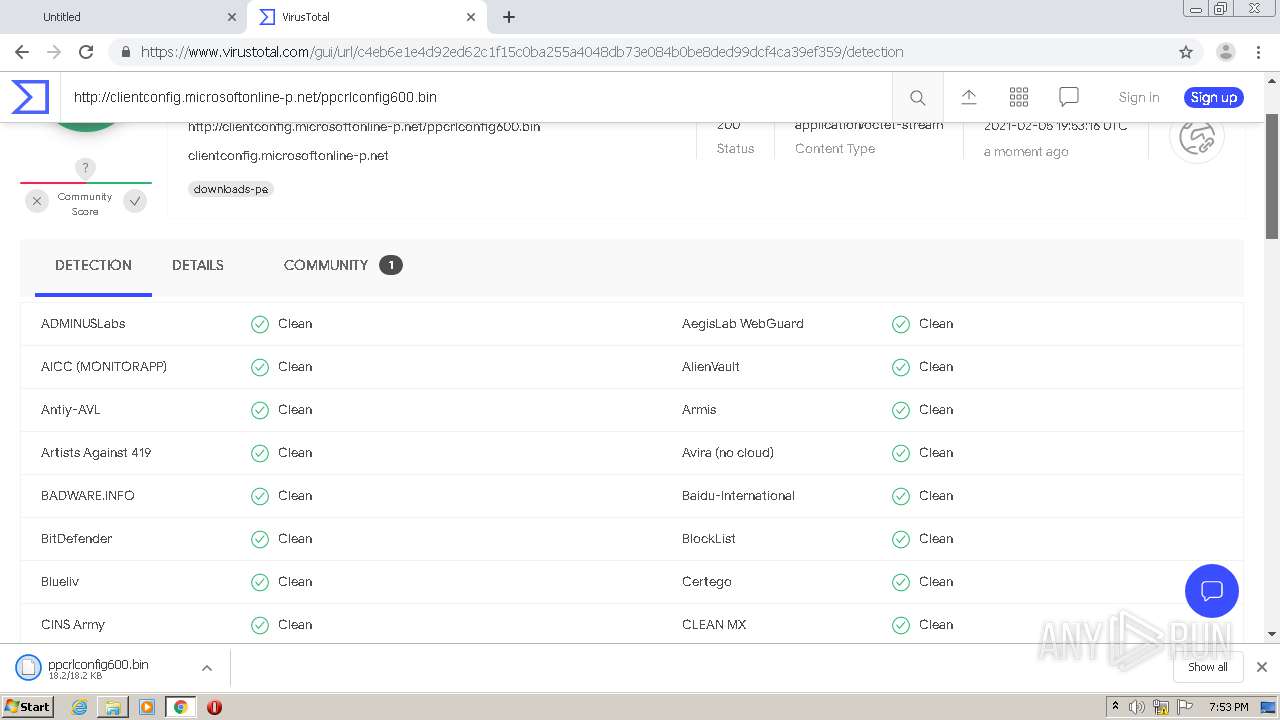Reload the current page
1280x720 pixels.
86,52
